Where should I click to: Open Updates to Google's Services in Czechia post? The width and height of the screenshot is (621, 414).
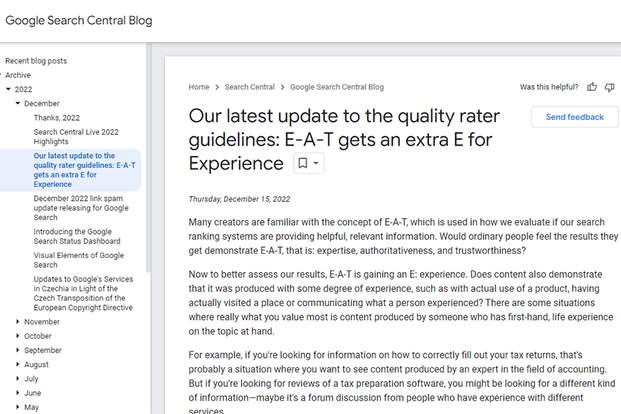click(83, 294)
